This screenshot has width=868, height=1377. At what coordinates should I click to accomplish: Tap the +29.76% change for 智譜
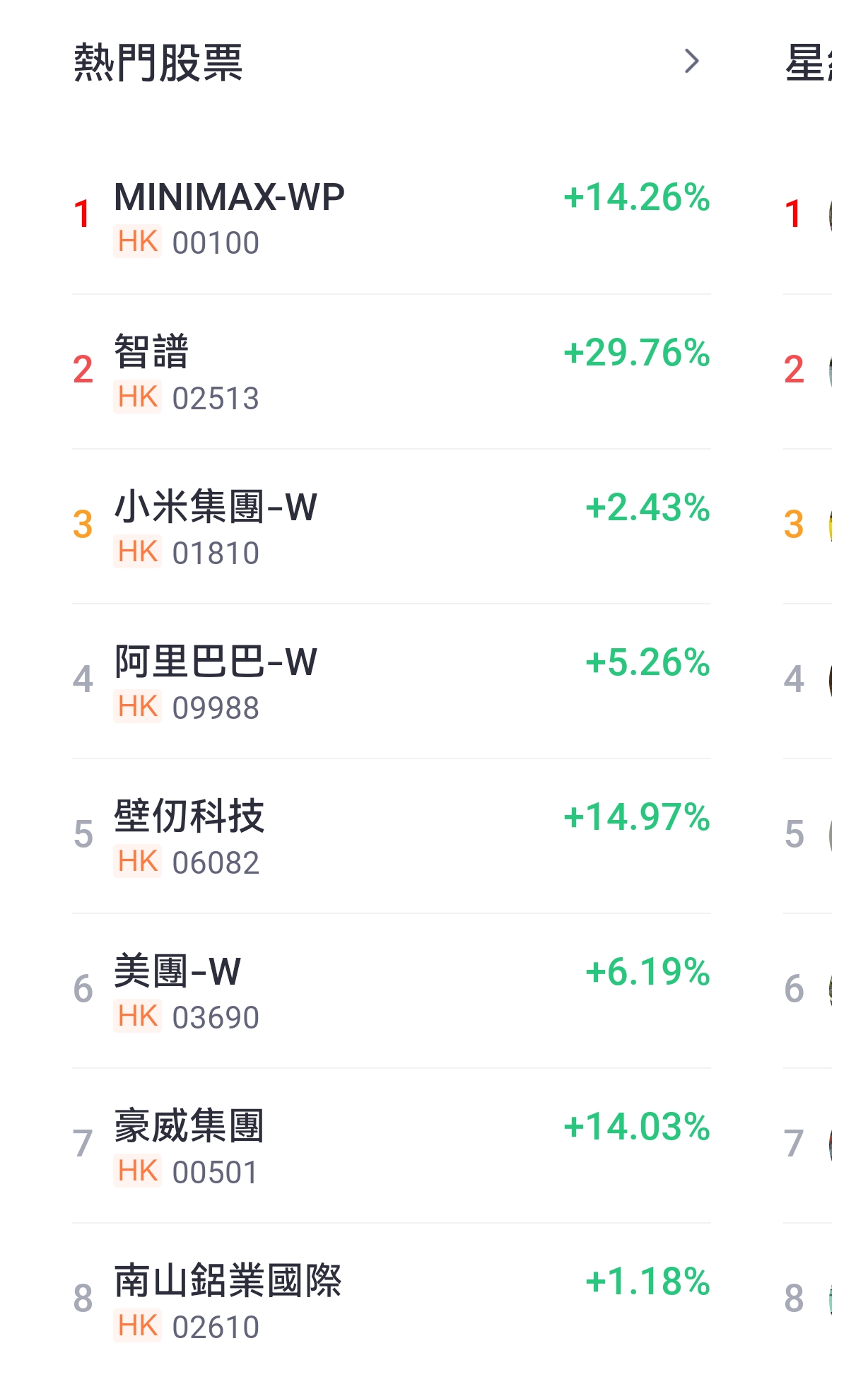click(637, 353)
